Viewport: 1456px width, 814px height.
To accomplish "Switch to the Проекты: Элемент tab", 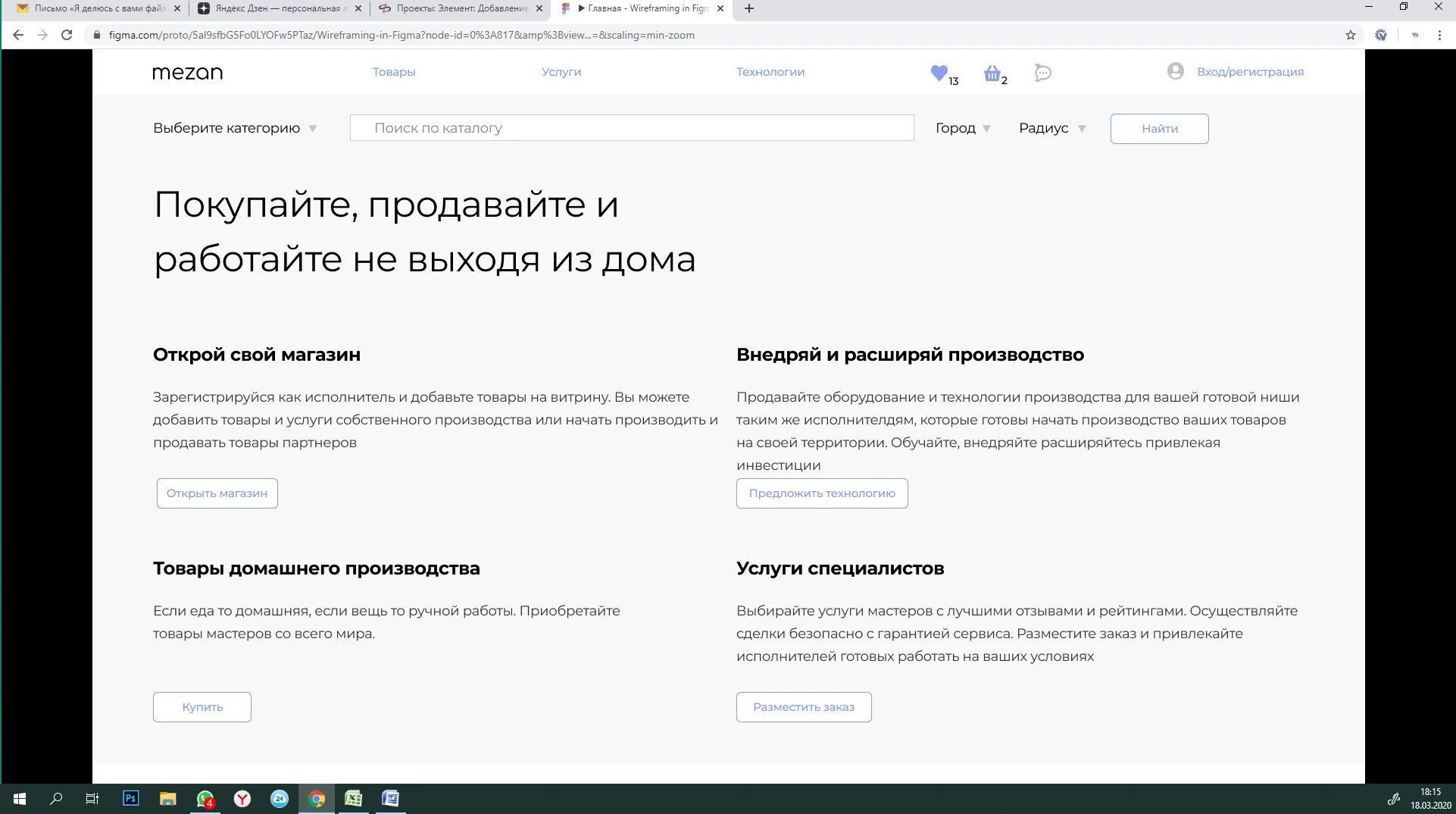I will [x=460, y=8].
